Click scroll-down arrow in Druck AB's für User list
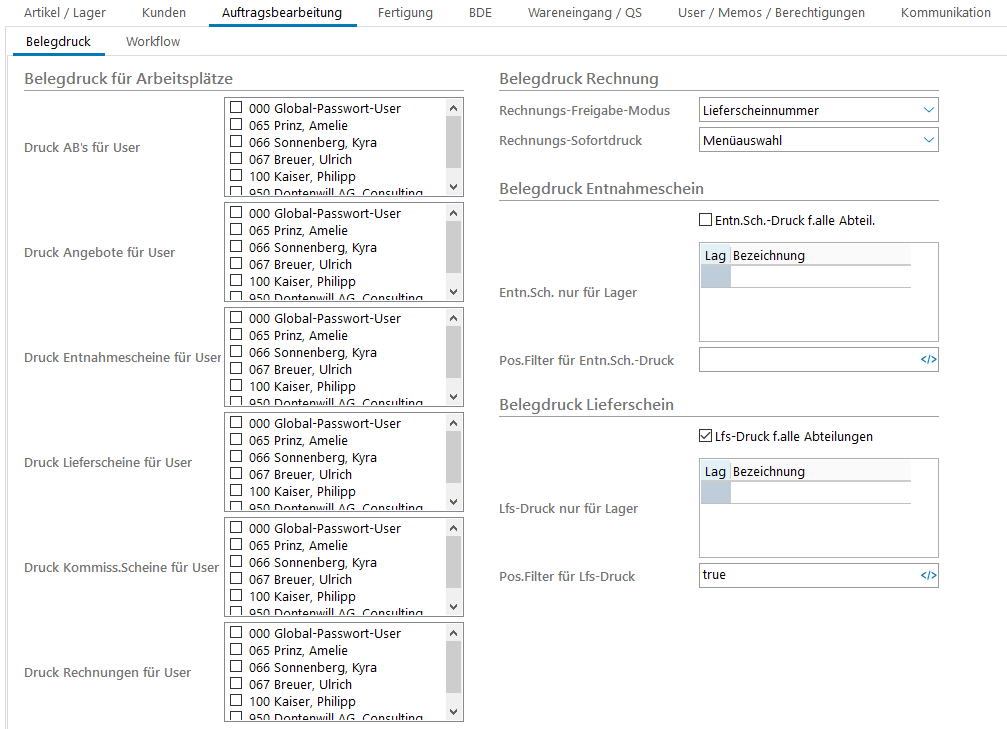Image resolution: width=1007 pixels, height=729 pixels. 453,187
